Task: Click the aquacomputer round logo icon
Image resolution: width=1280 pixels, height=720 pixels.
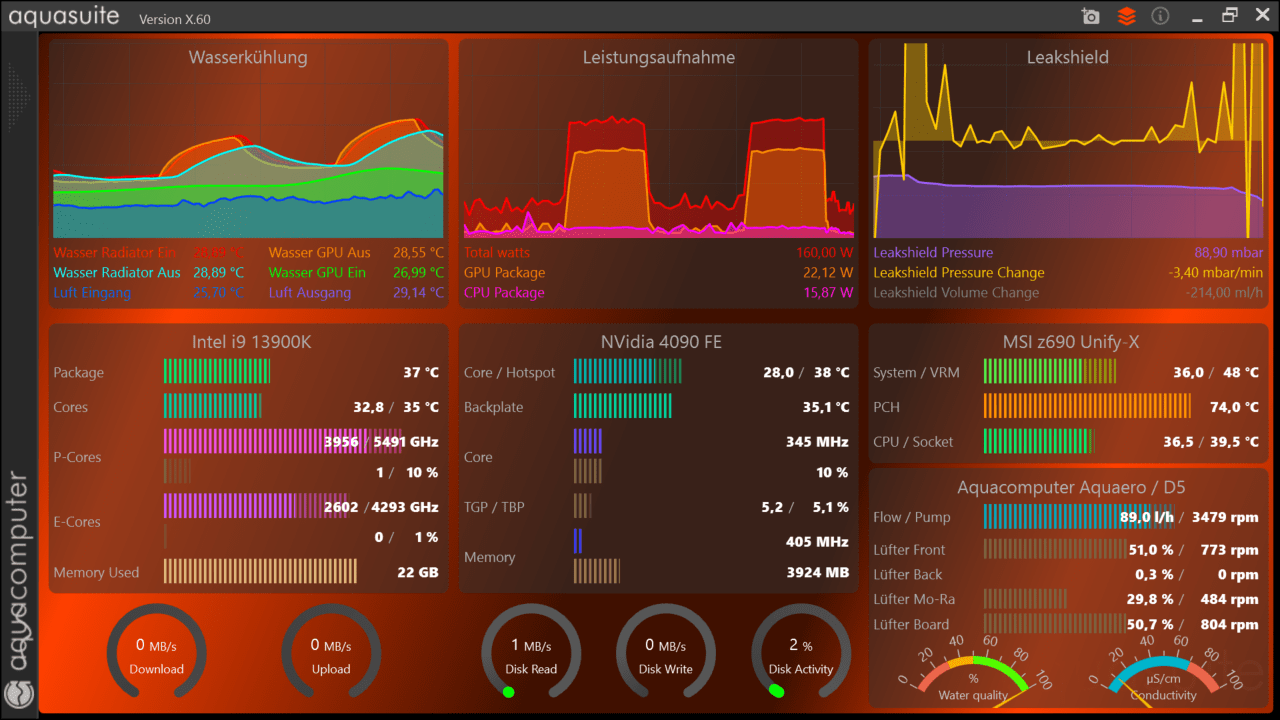Action: (x=18, y=693)
